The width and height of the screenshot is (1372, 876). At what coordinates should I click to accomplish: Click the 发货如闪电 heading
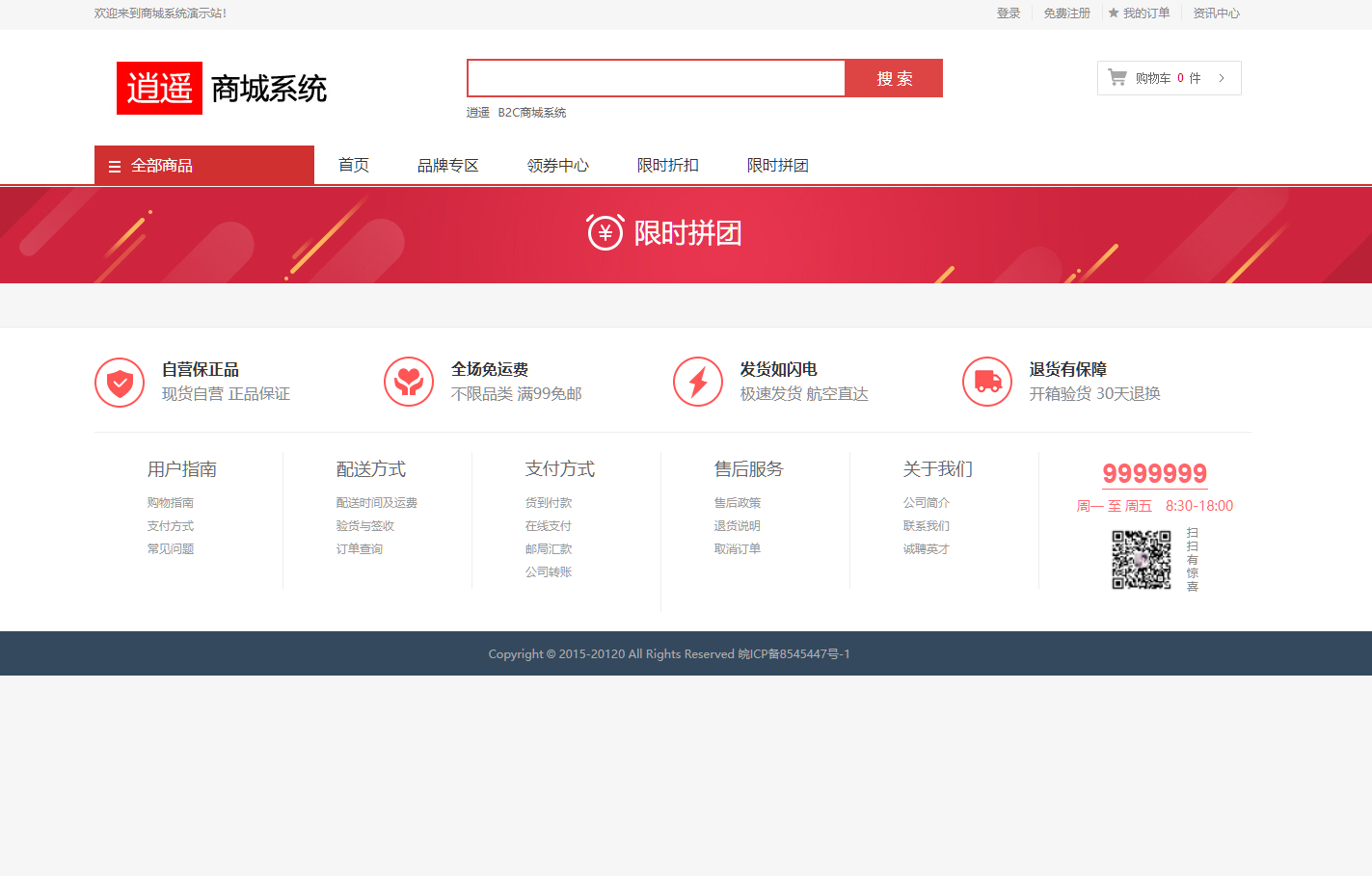pyautogui.click(x=779, y=370)
